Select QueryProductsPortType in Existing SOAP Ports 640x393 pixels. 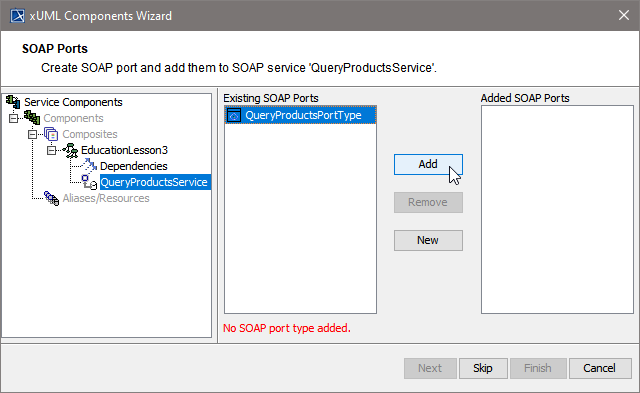pyautogui.click(x=300, y=115)
